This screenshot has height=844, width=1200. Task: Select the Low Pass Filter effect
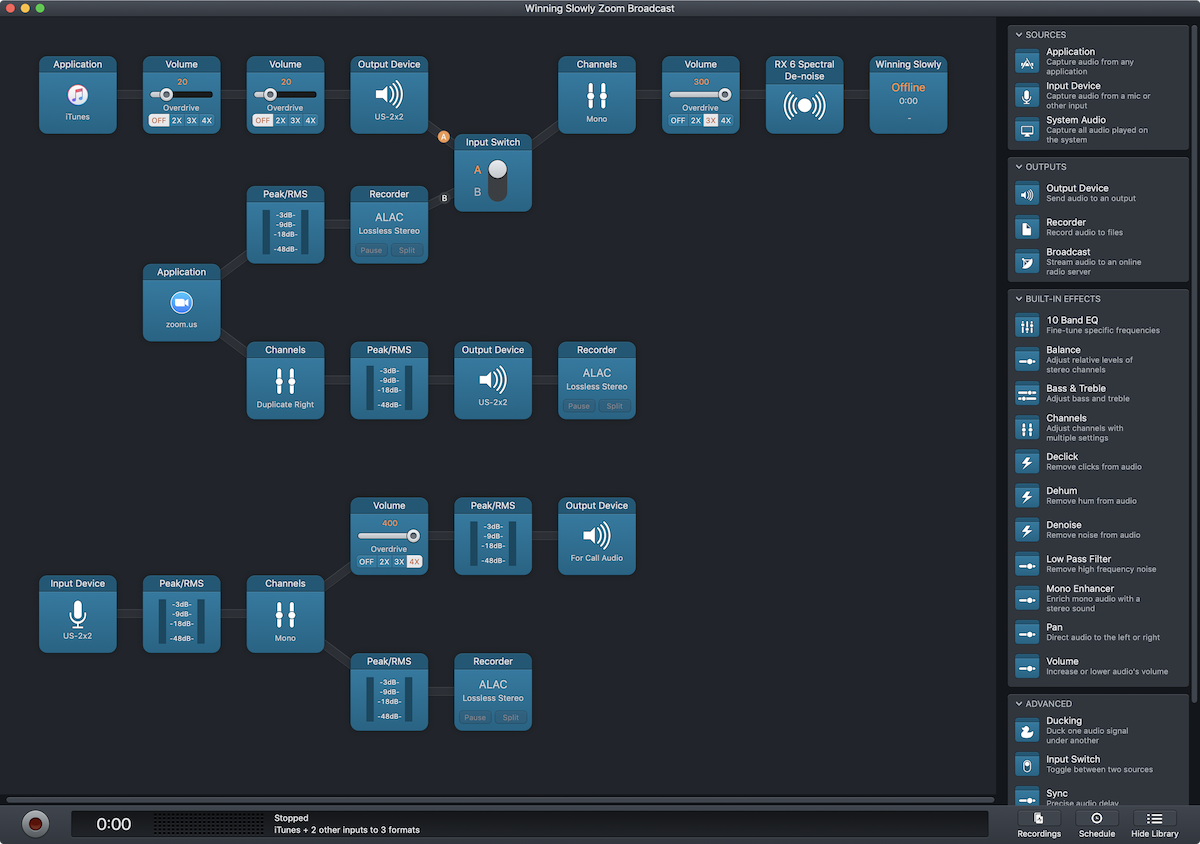(x=1097, y=564)
